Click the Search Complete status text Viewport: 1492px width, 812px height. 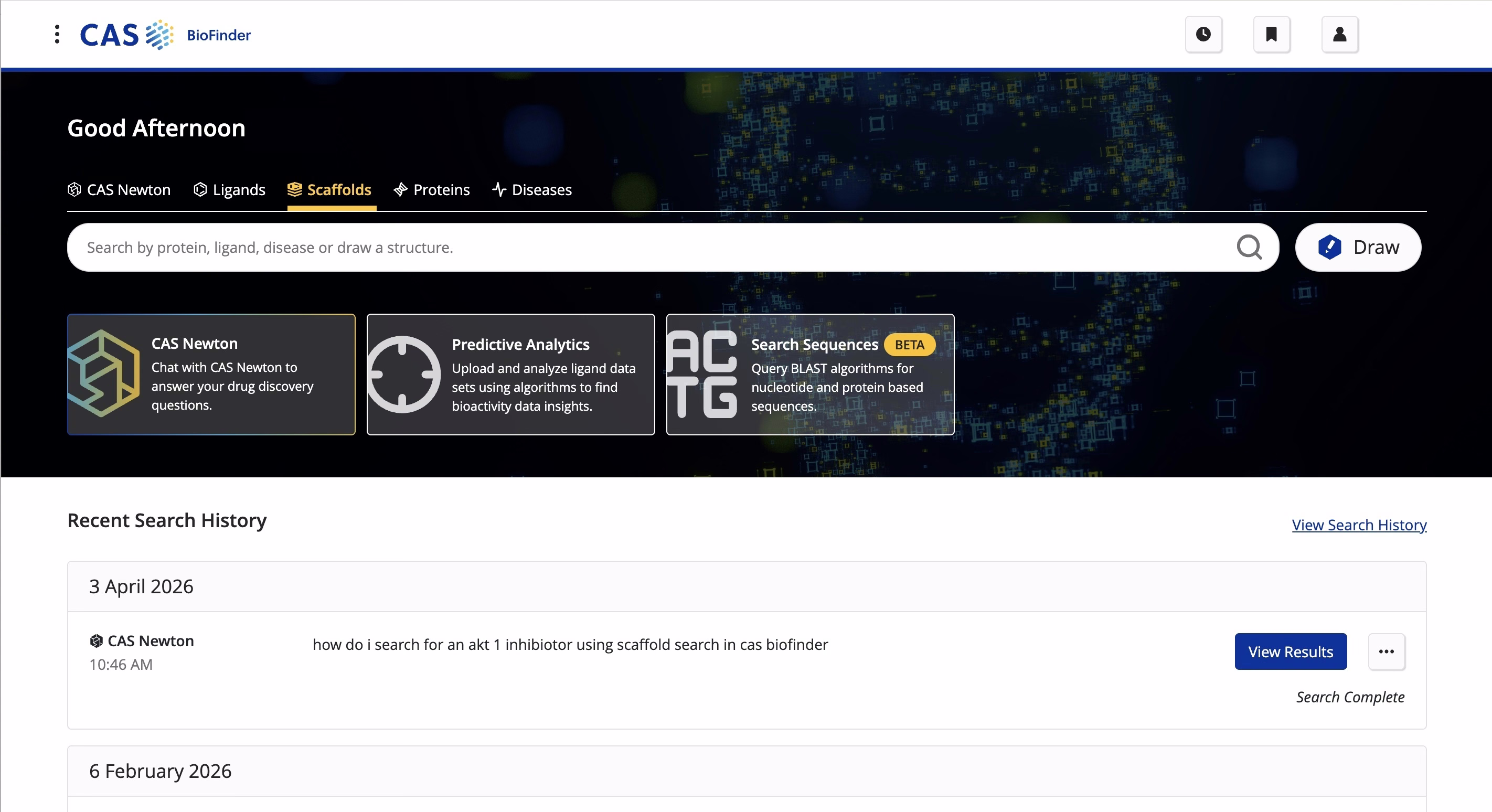1350,697
